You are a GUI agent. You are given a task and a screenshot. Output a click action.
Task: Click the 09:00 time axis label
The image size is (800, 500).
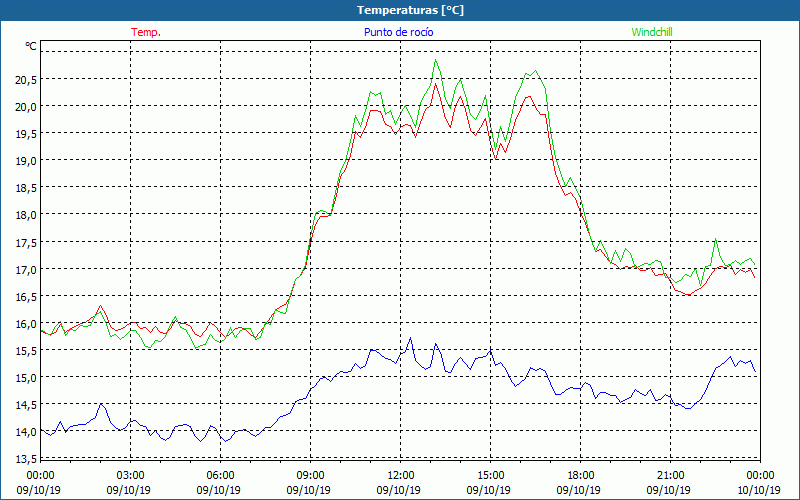(x=310, y=475)
